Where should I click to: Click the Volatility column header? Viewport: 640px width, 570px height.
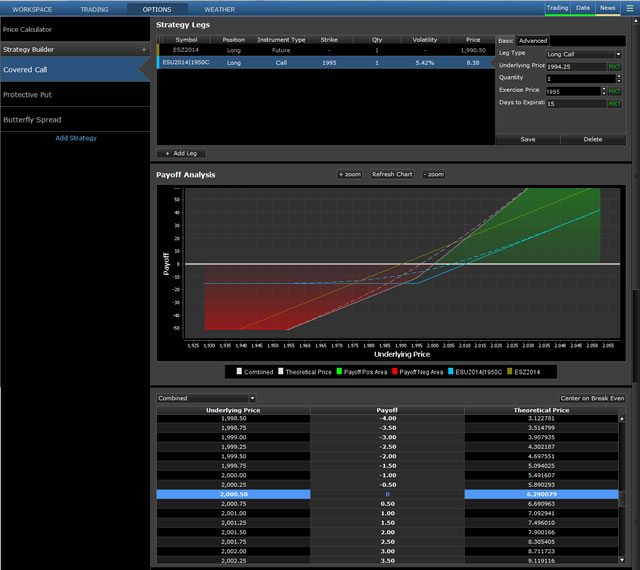(x=424, y=40)
